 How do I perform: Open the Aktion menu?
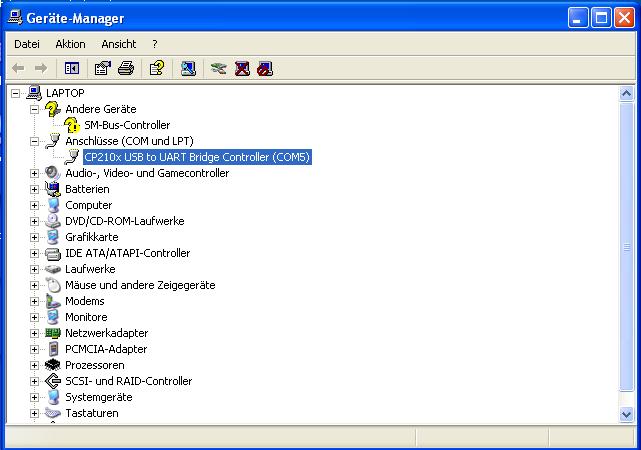tap(70, 44)
